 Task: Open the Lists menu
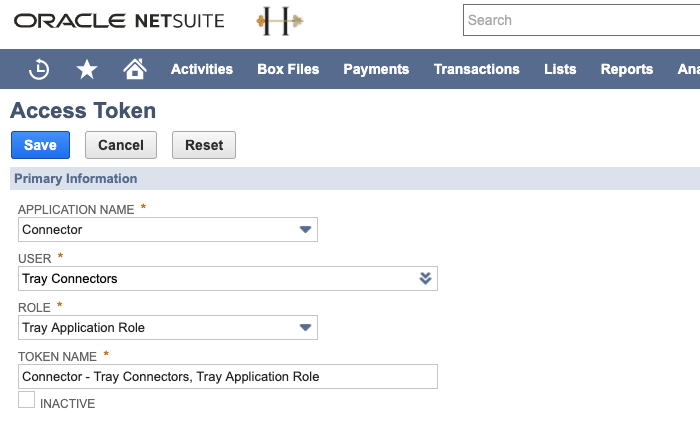[x=560, y=69]
